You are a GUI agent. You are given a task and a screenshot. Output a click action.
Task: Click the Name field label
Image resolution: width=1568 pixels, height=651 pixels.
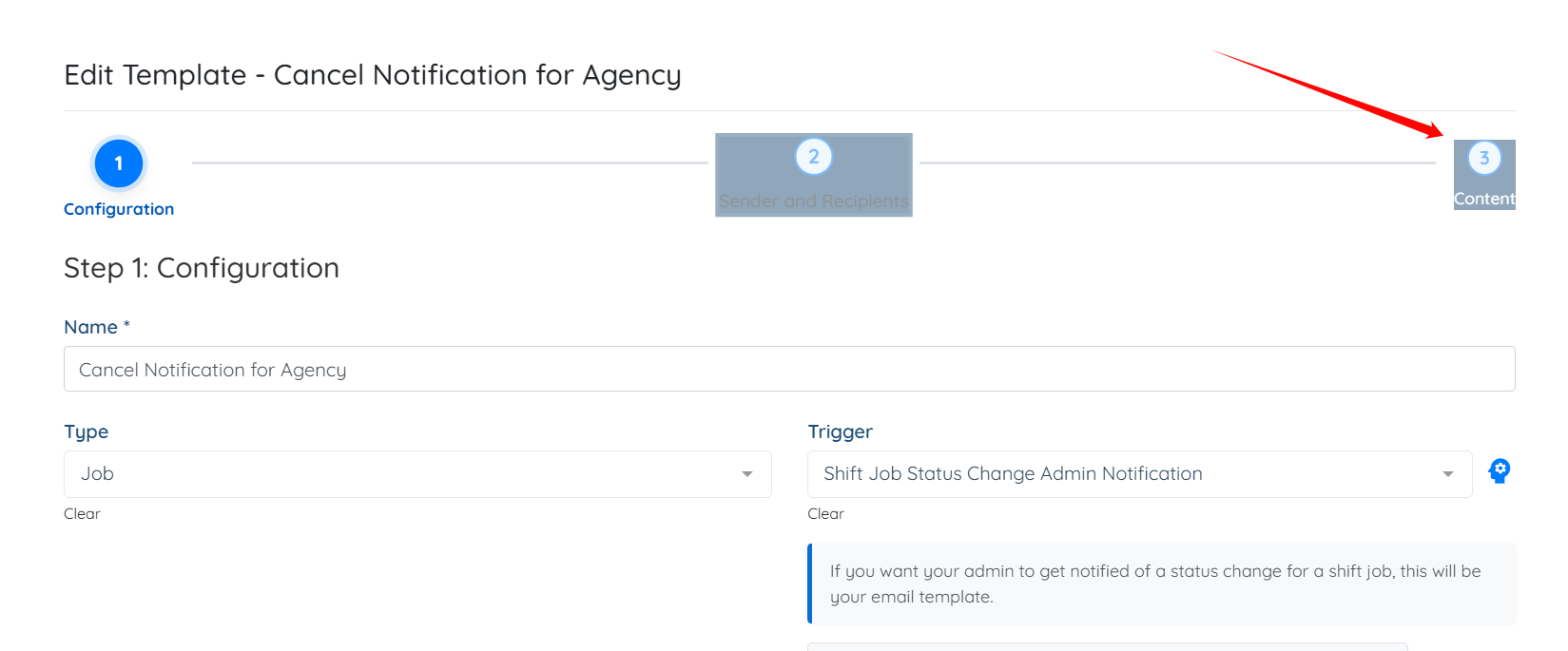[x=91, y=327]
